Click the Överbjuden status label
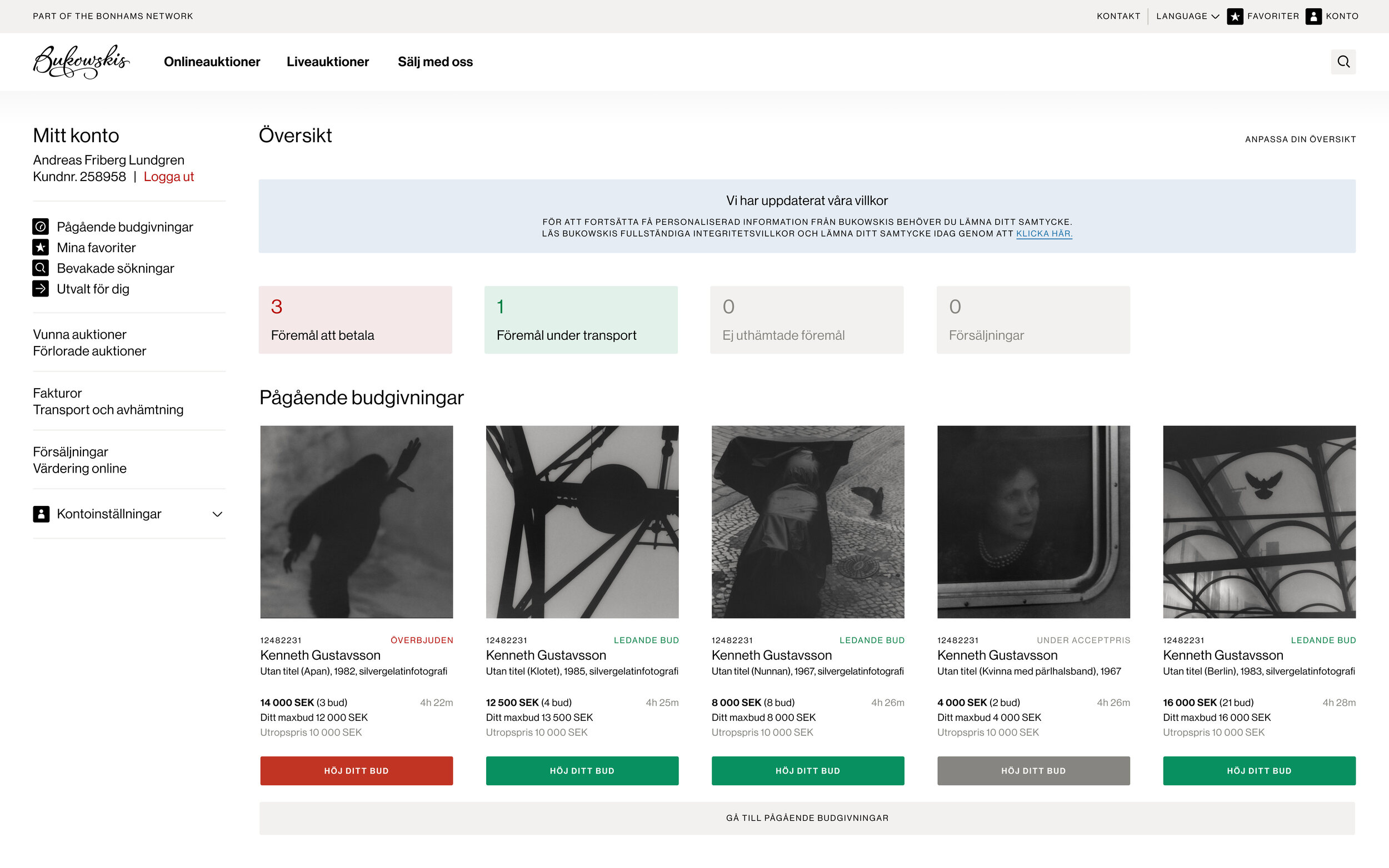 point(422,640)
